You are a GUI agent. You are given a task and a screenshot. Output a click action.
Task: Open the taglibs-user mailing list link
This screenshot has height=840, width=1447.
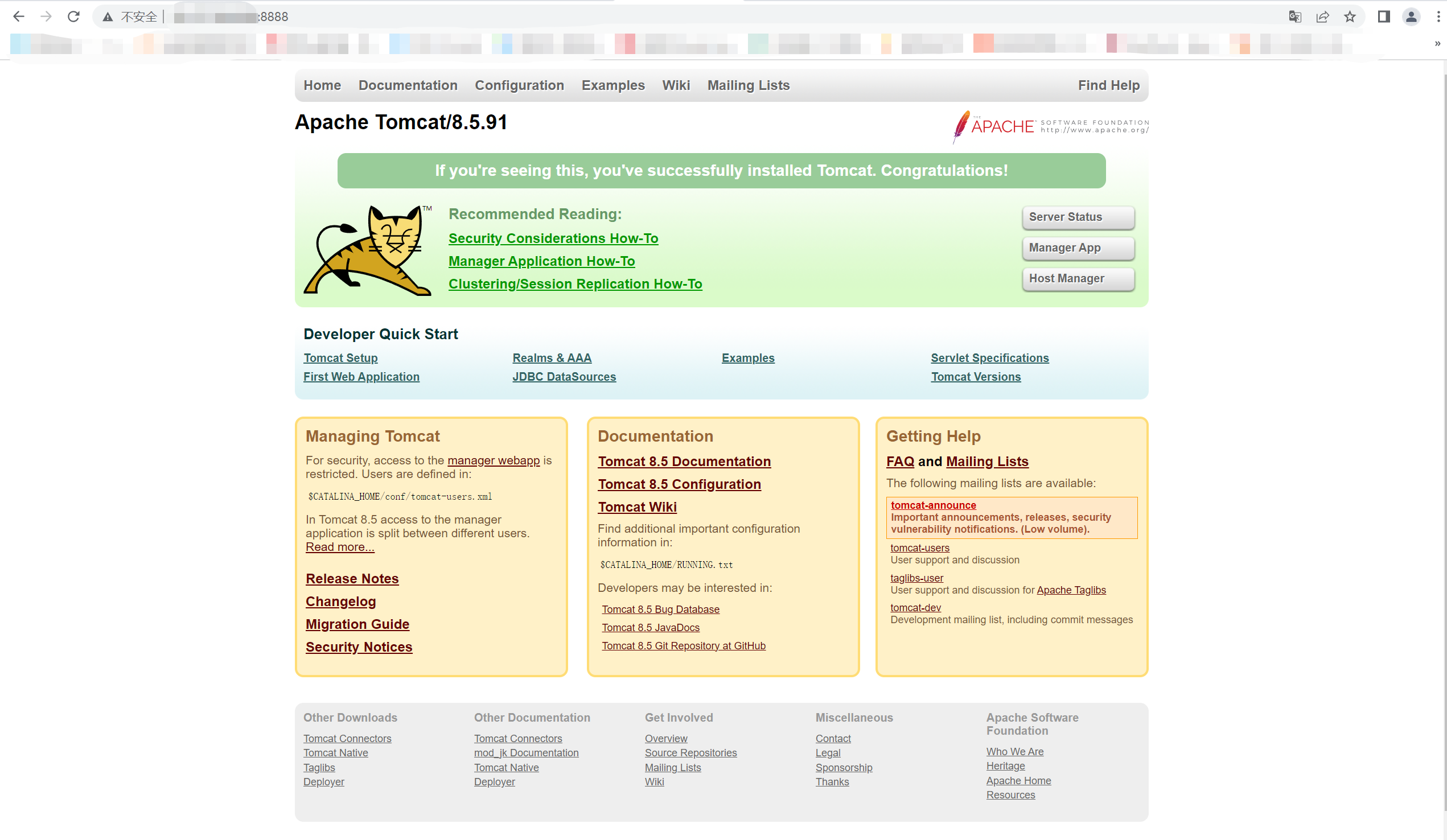coord(916,578)
